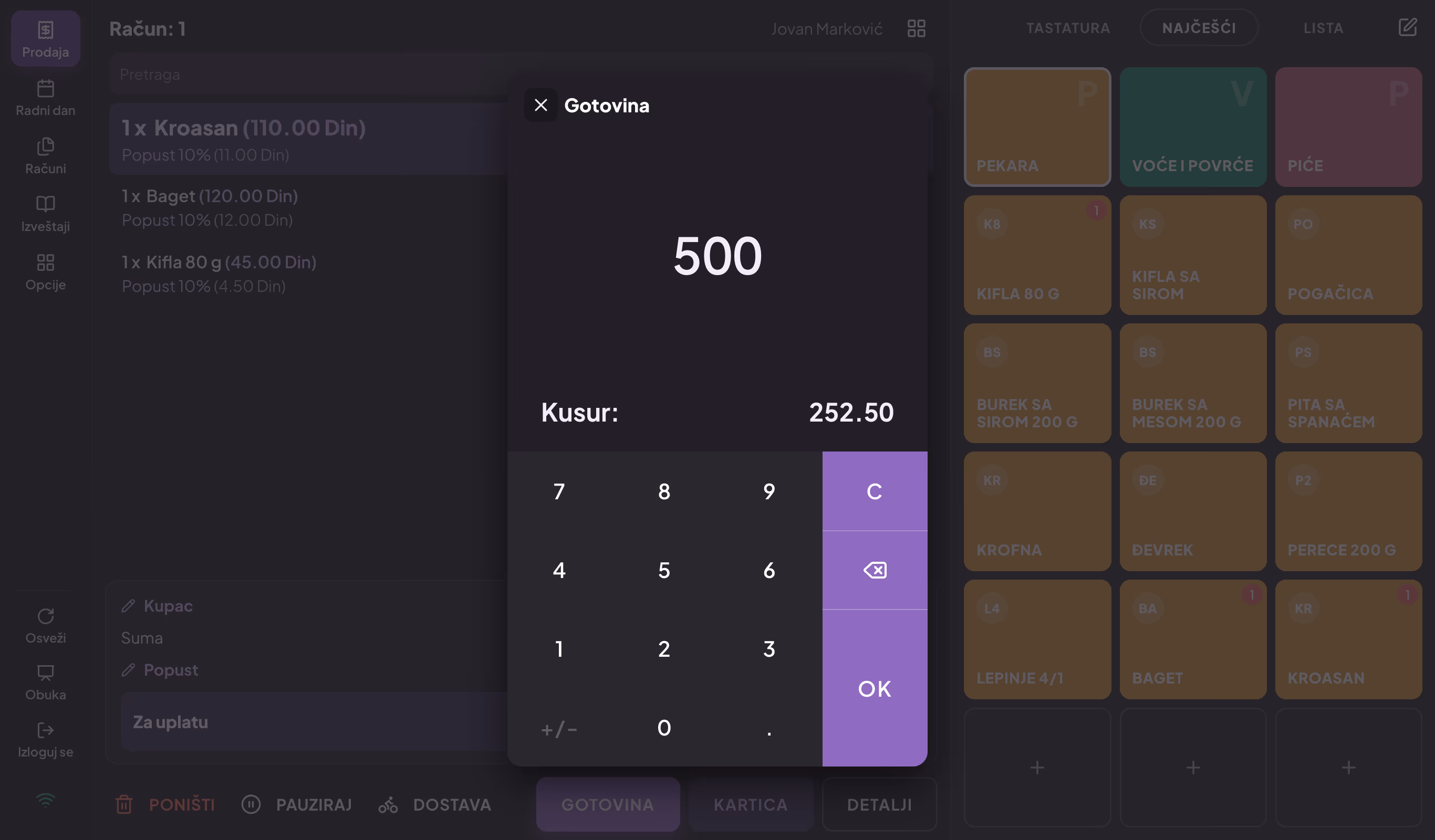Tap digit 0 on keypad
This screenshot has height=840, width=1435.
[664, 727]
